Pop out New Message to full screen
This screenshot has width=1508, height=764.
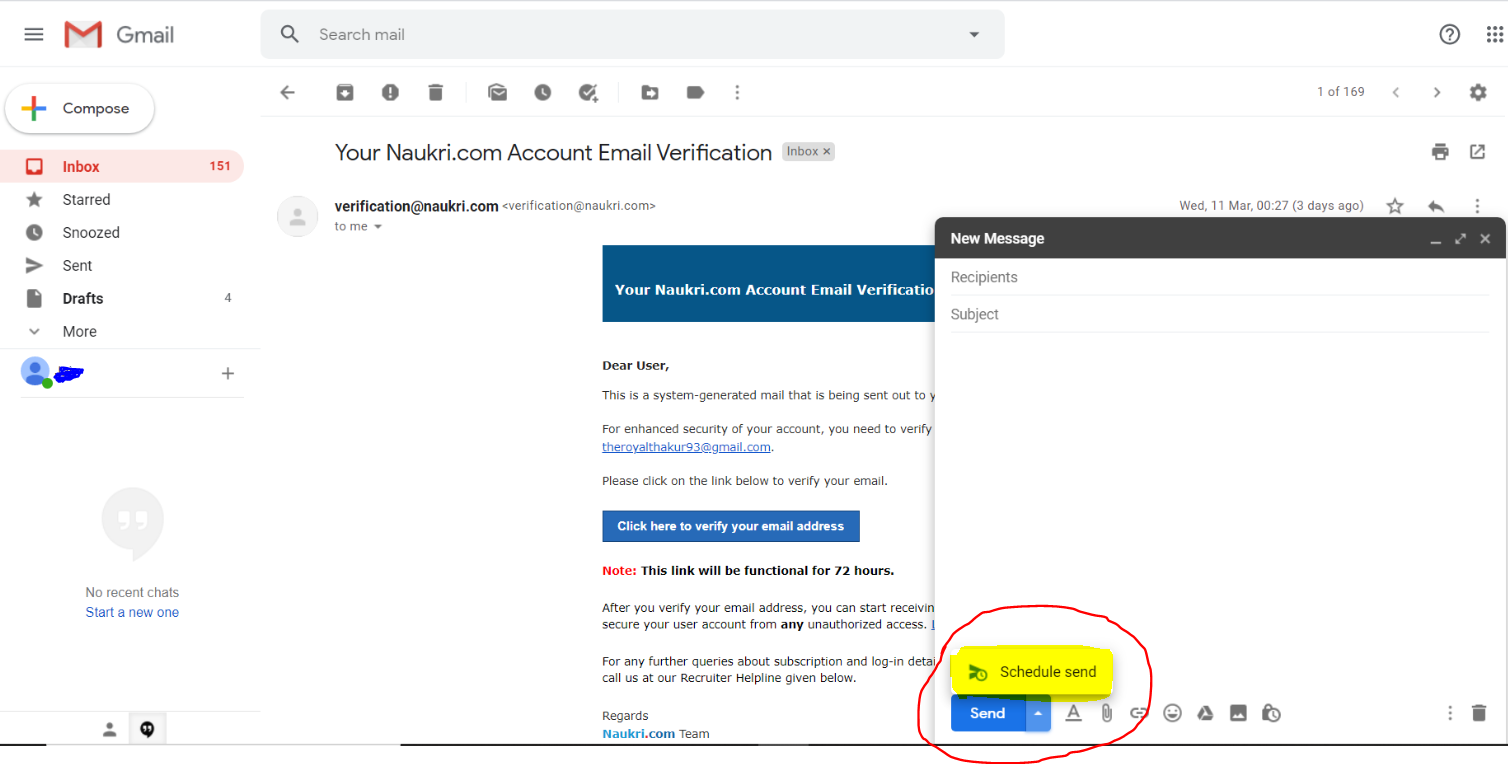pos(1460,239)
